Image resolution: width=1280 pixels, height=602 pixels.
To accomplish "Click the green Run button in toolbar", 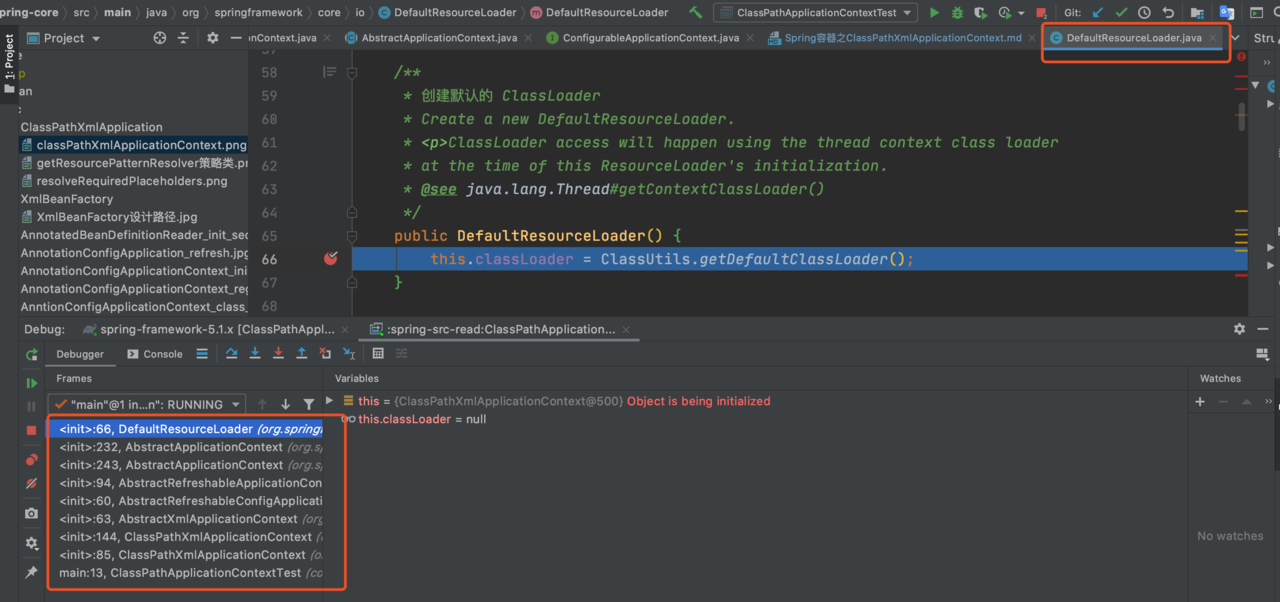I will pyautogui.click(x=934, y=13).
